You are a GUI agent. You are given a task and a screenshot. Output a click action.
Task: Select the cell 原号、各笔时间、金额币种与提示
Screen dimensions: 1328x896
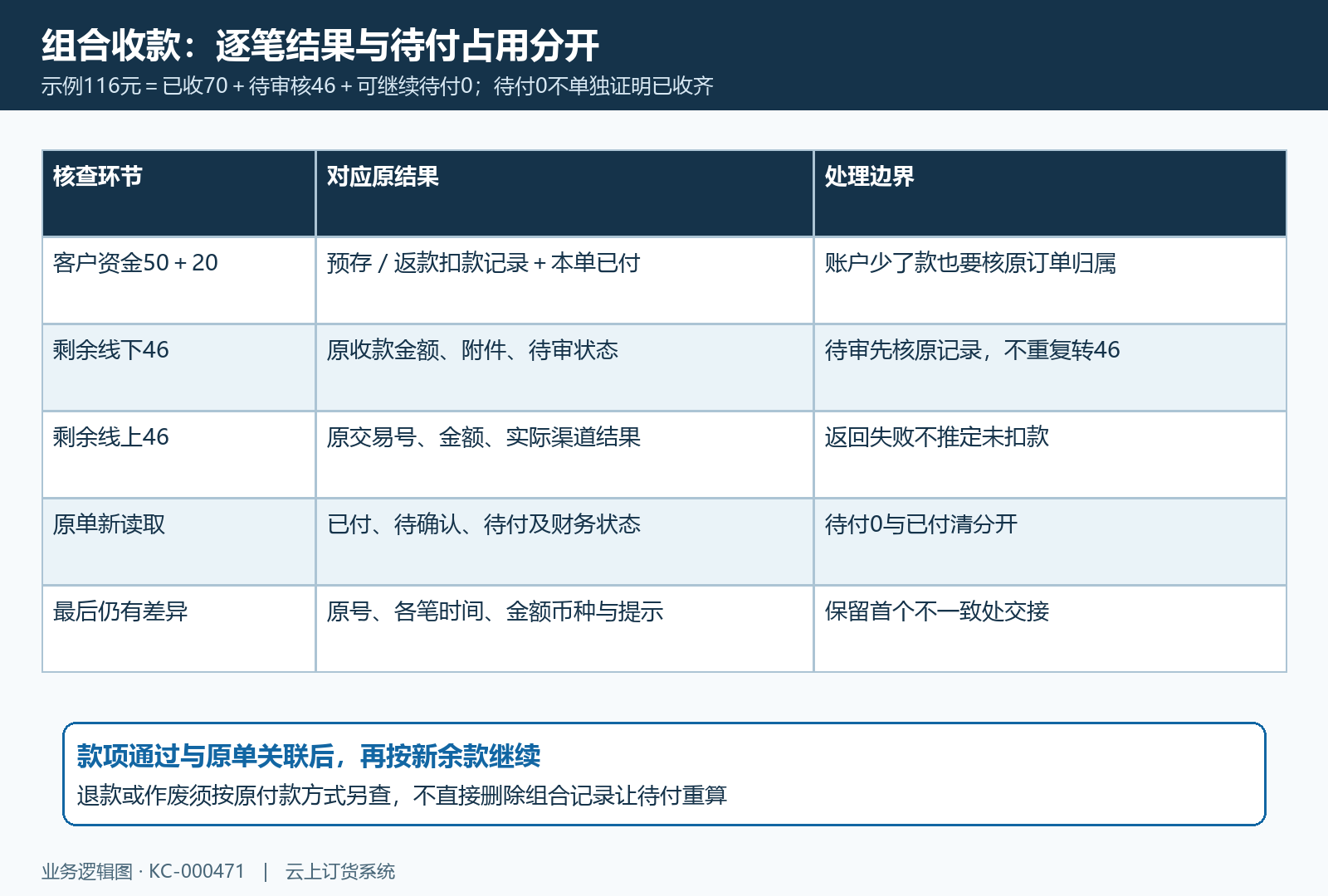pyautogui.click(x=564, y=629)
